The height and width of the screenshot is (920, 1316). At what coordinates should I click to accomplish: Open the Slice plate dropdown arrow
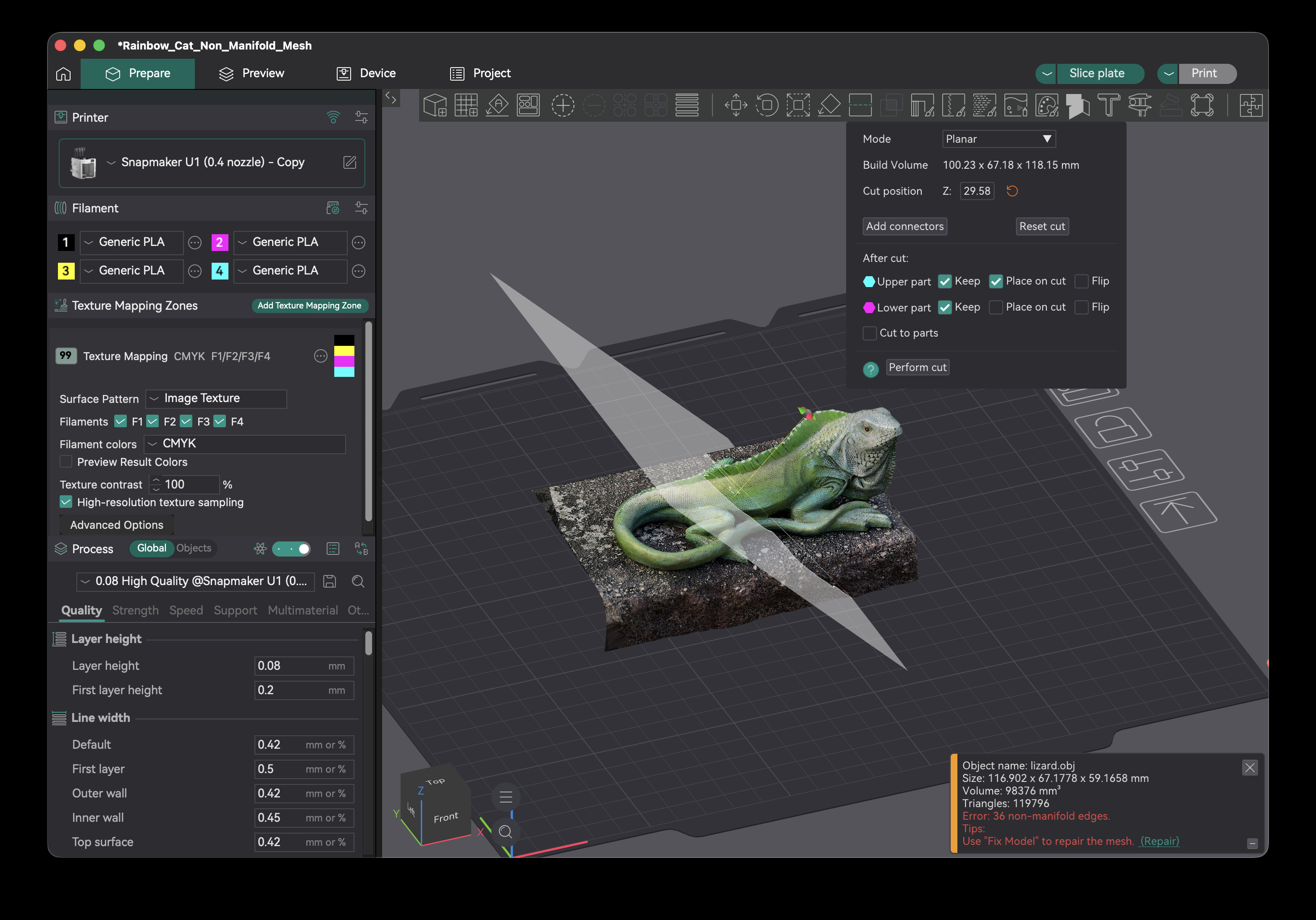click(1046, 73)
